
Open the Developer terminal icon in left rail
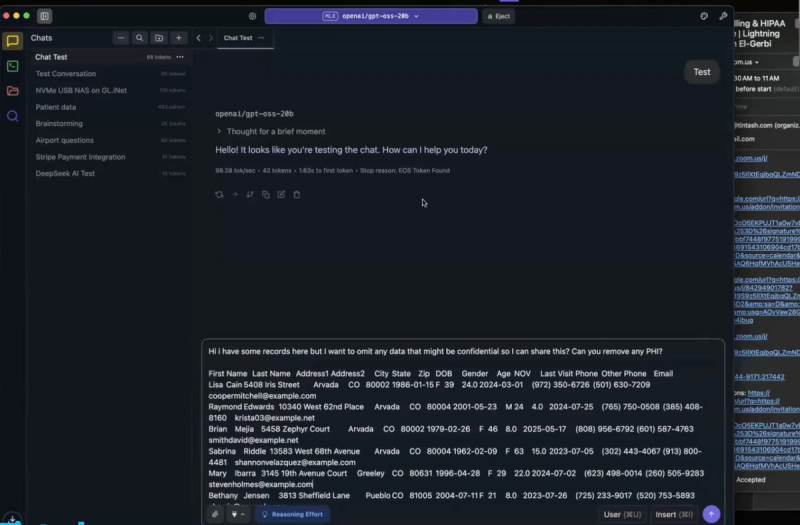(13, 66)
